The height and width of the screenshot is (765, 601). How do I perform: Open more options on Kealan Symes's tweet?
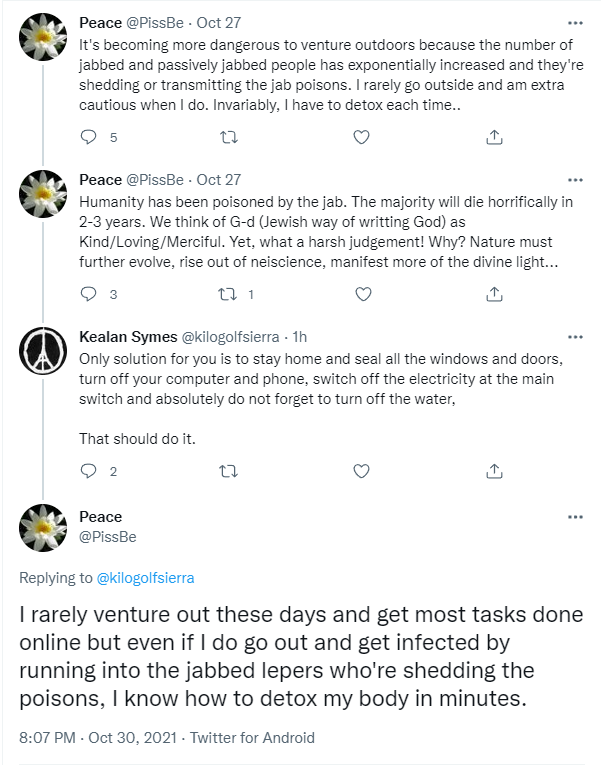coord(576,337)
